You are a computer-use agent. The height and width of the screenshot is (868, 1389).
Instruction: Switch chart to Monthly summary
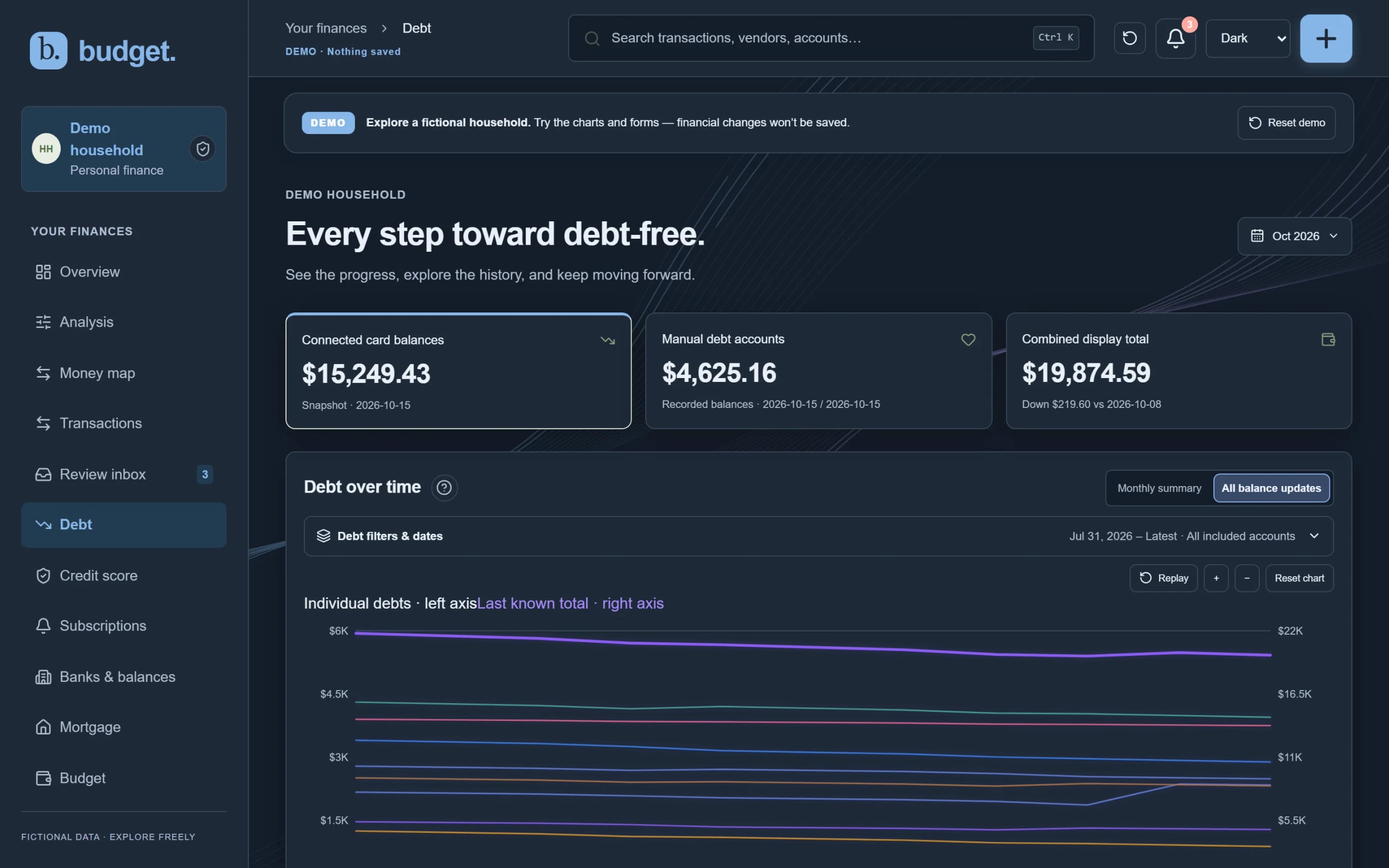click(1159, 488)
